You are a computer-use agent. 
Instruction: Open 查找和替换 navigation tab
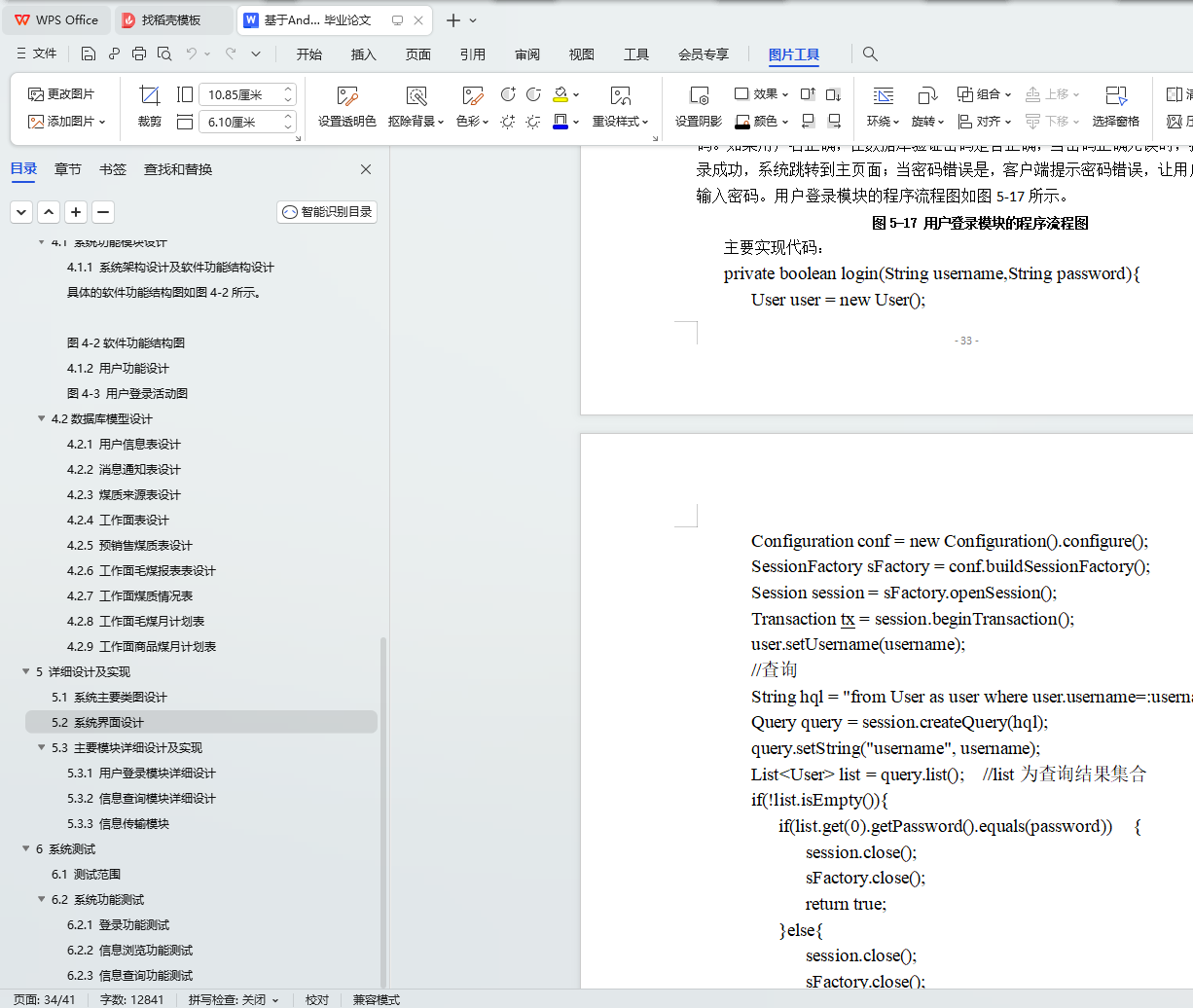point(178,169)
